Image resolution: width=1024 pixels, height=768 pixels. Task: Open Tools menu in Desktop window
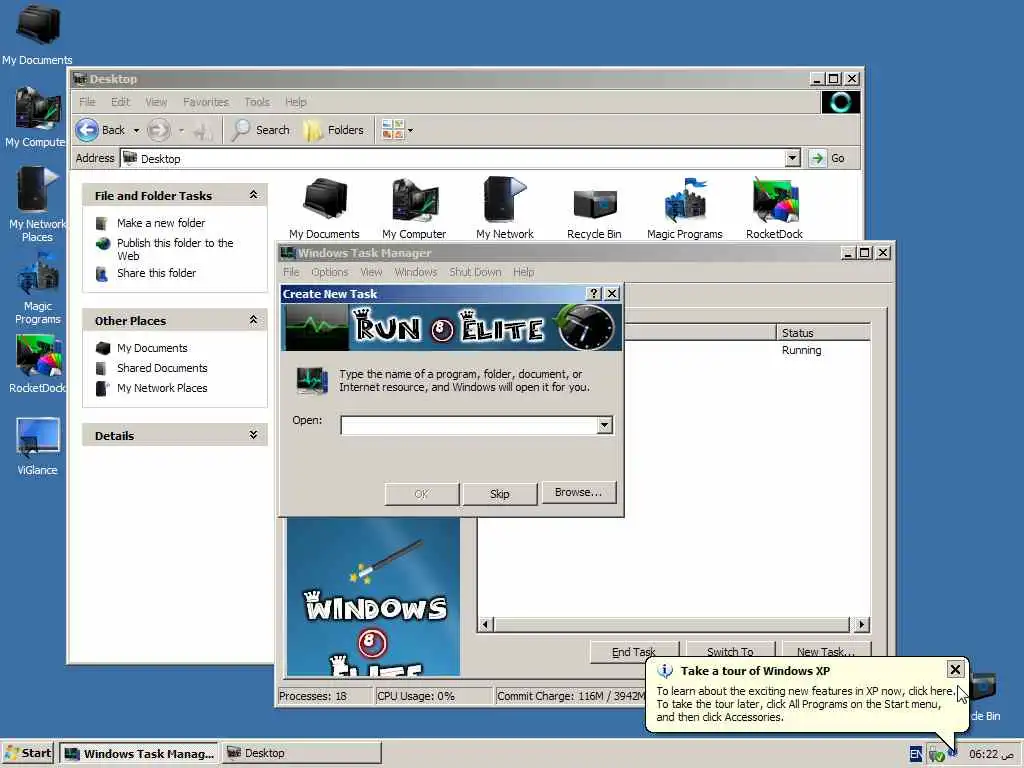click(257, 102)
